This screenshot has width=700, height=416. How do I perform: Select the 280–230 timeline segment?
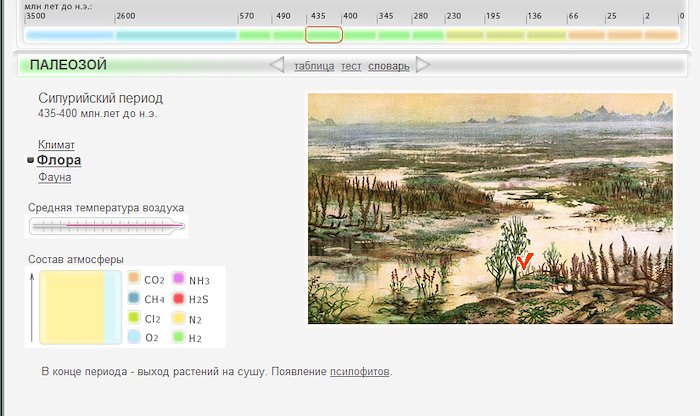coord(429,35)
